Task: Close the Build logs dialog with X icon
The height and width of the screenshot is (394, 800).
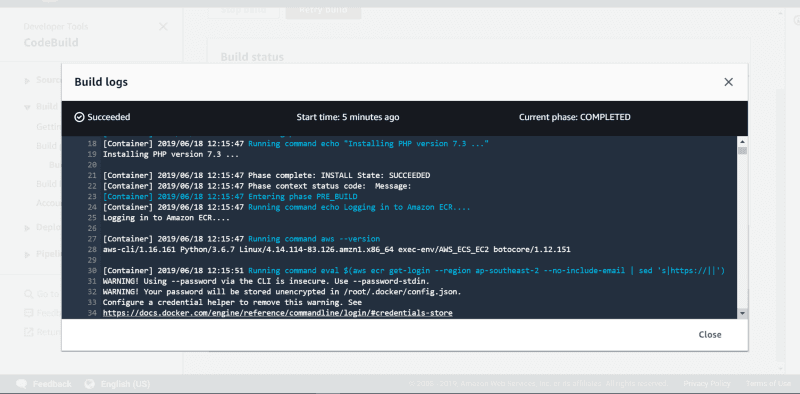Action: pos(728,82)
